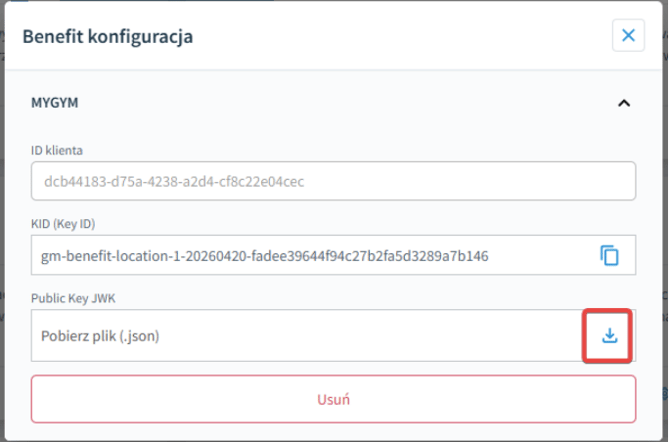Click the KID (Key ID) label
The image size is (670, 442).
[63, 224]
